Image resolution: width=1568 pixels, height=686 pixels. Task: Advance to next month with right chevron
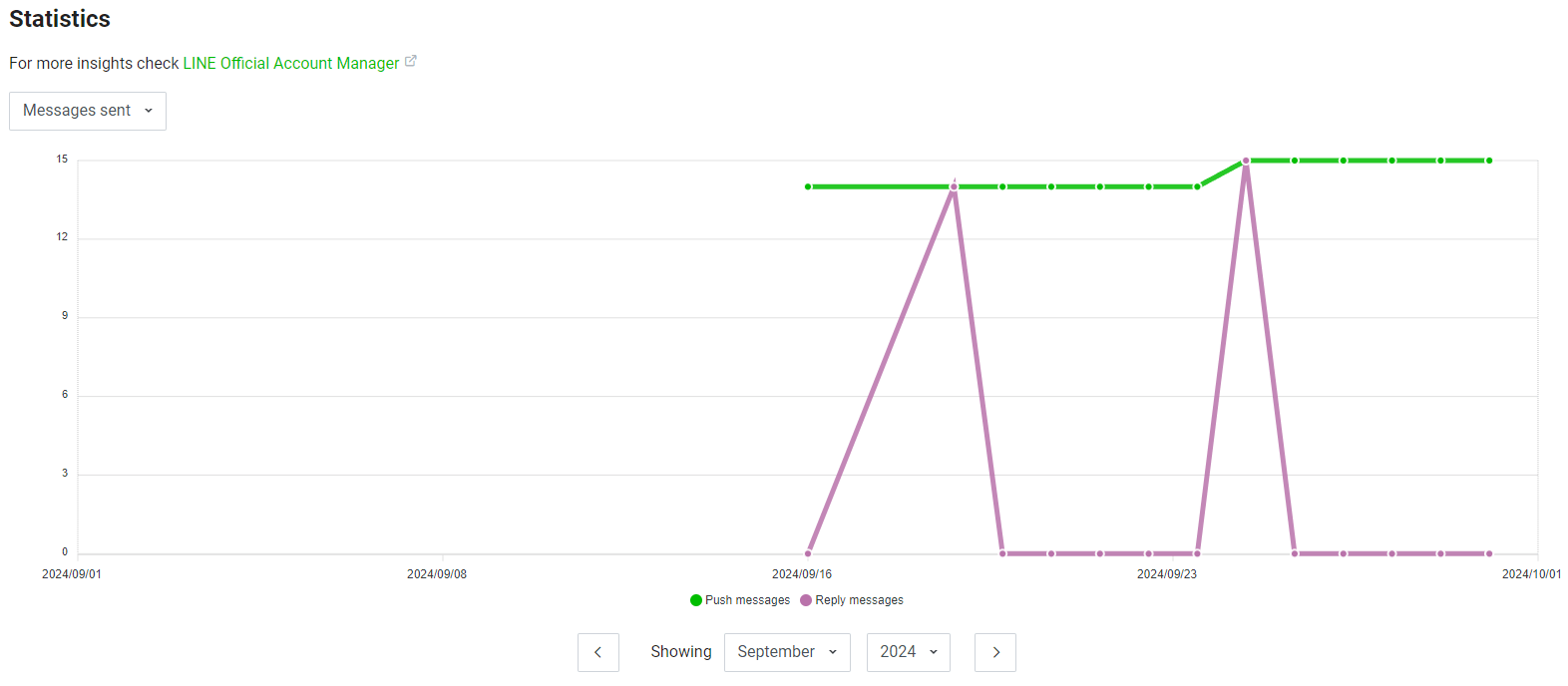[994, 652]
